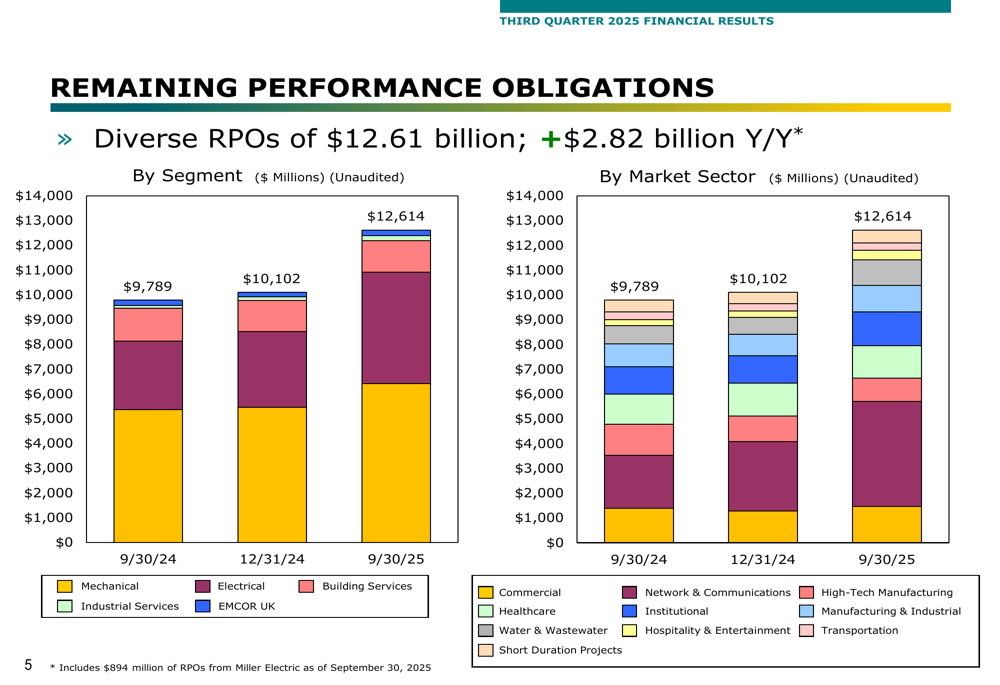Select the Transportation legend label
This screenshot has width=1000, height=685.
[x=859, y=630]
